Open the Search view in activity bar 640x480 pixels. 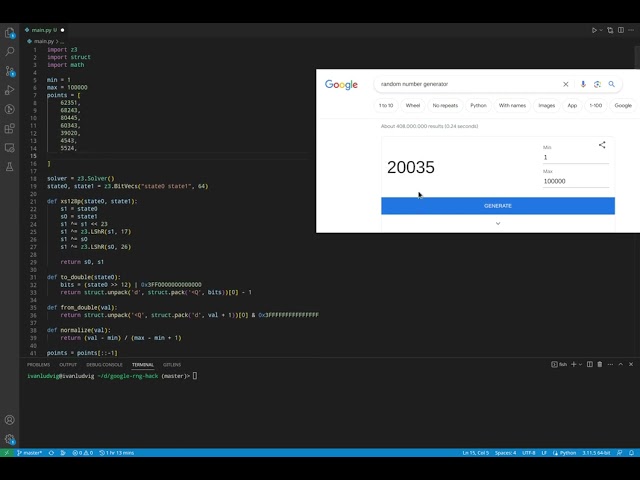[x=9, y=51]
